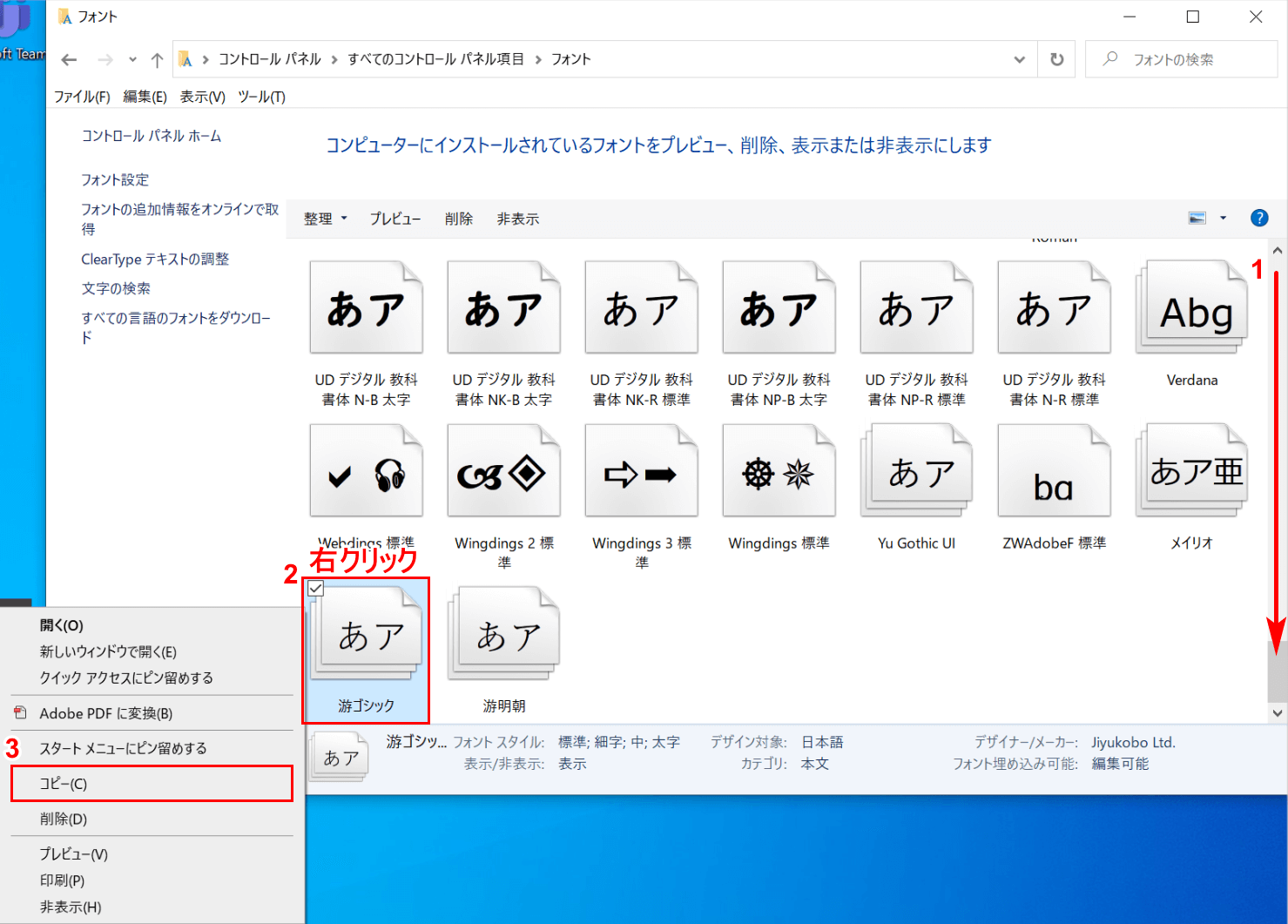Choose コピー(C) from the context menu

[152, 784]
